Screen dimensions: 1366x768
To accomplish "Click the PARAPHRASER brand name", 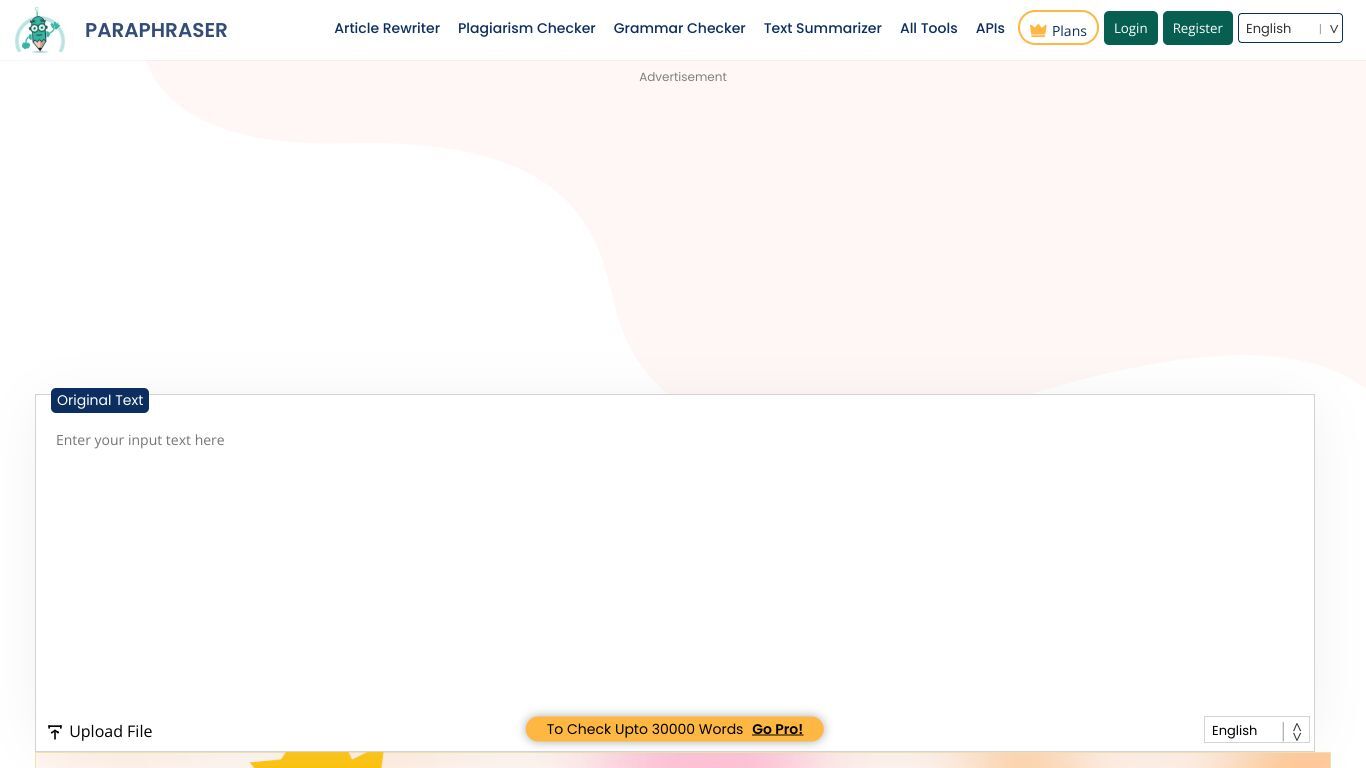I will point(156,30).
